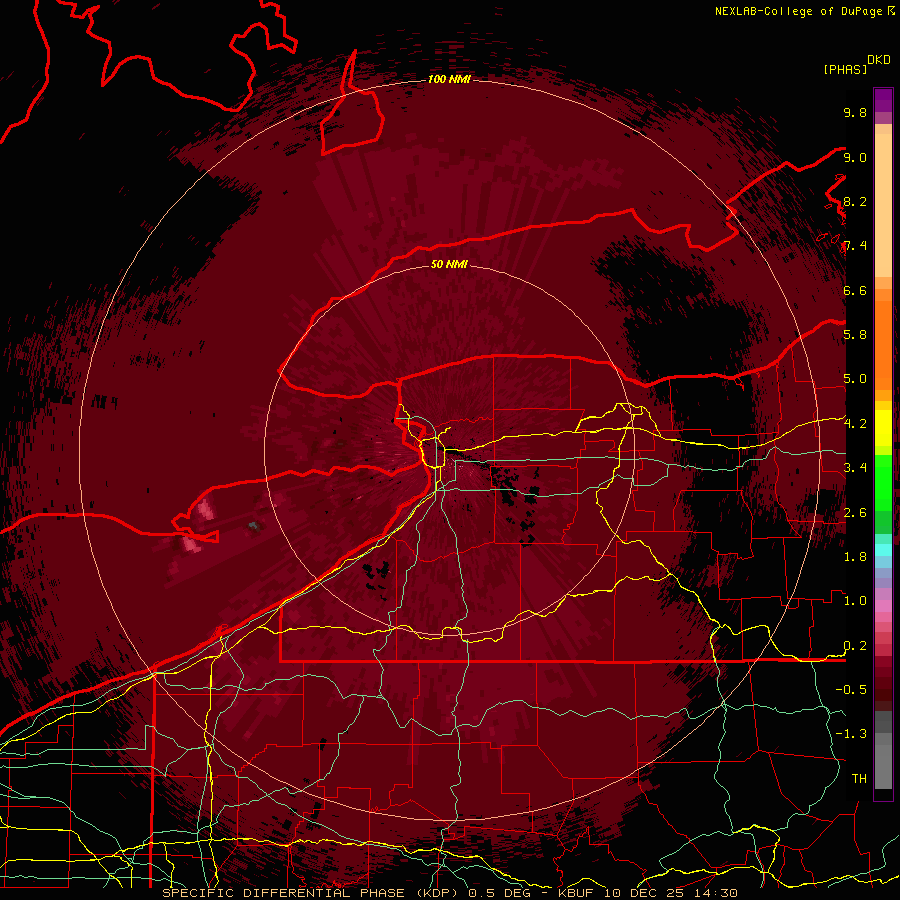Select the 6.6 scale value label
Image resolution: width=900 pixels, height=900 pixels.
click(x=855, y=290)
